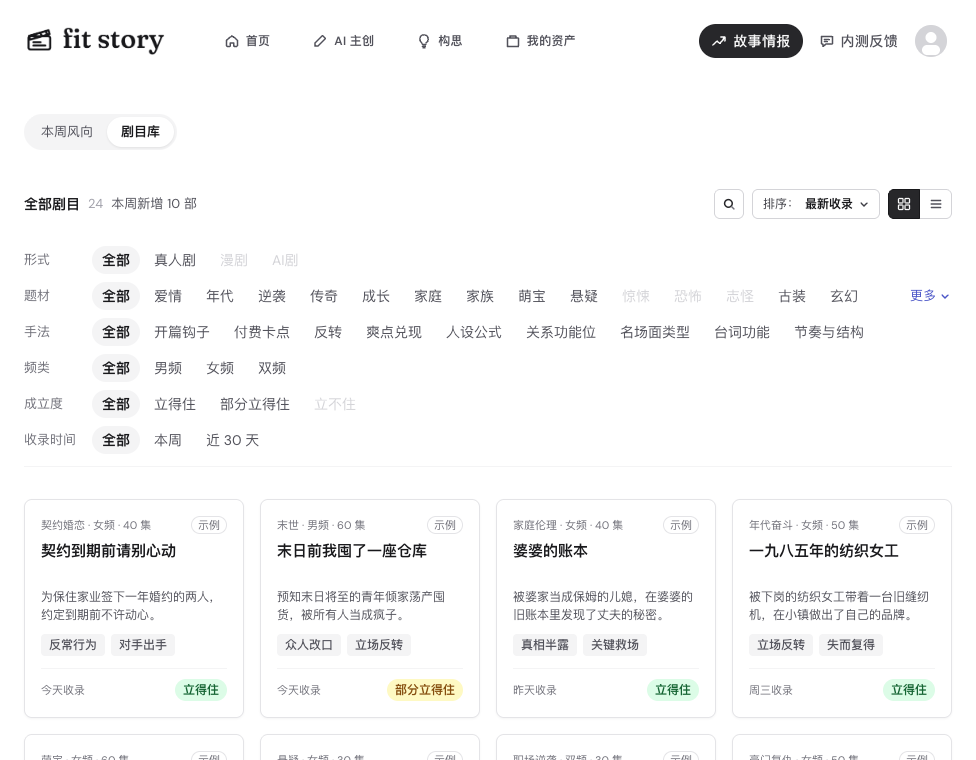Filter 成立度 by 部分立得住

(255, 405)
